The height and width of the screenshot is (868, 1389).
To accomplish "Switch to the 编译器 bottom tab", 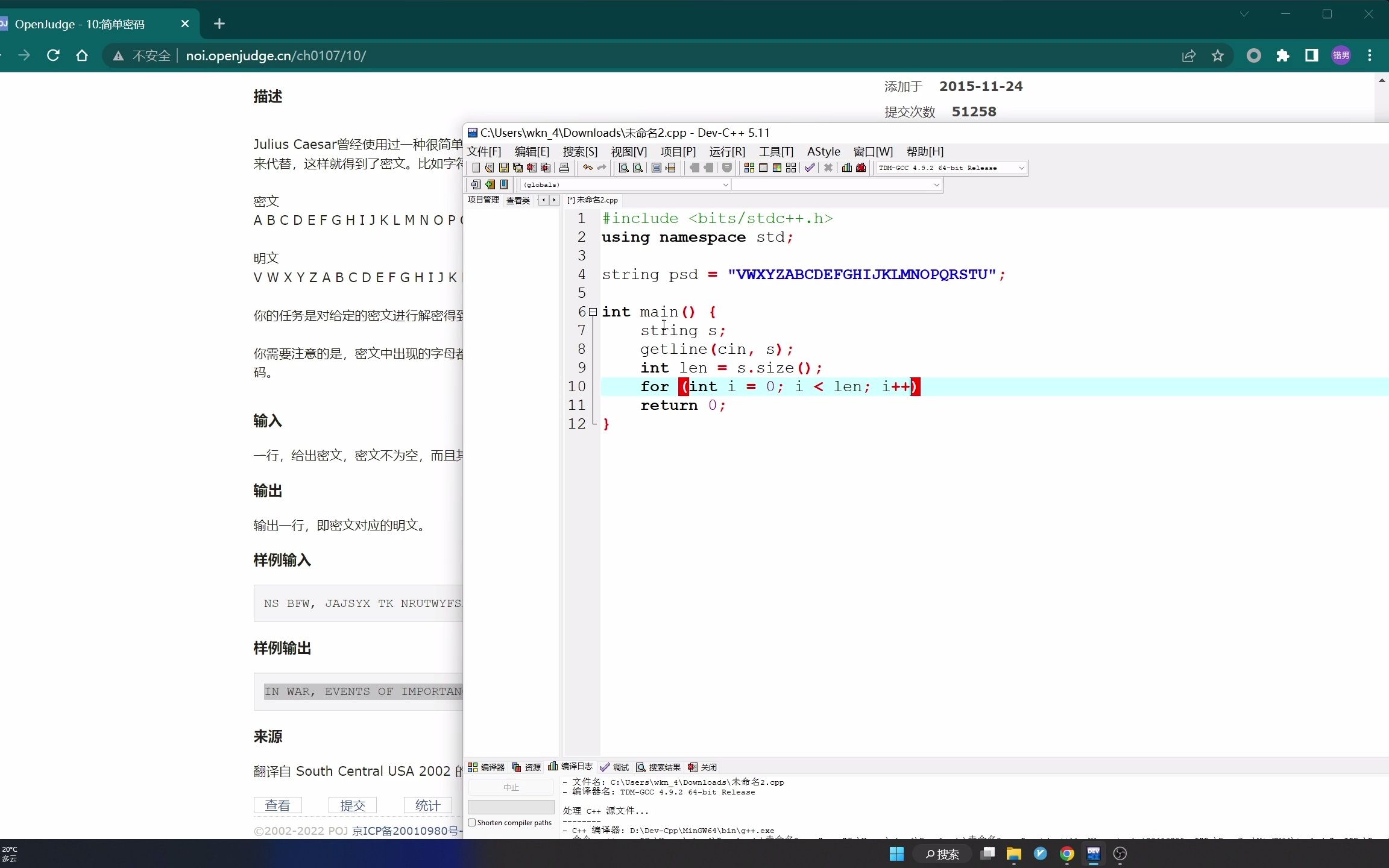I will click(x=487, y=767).
